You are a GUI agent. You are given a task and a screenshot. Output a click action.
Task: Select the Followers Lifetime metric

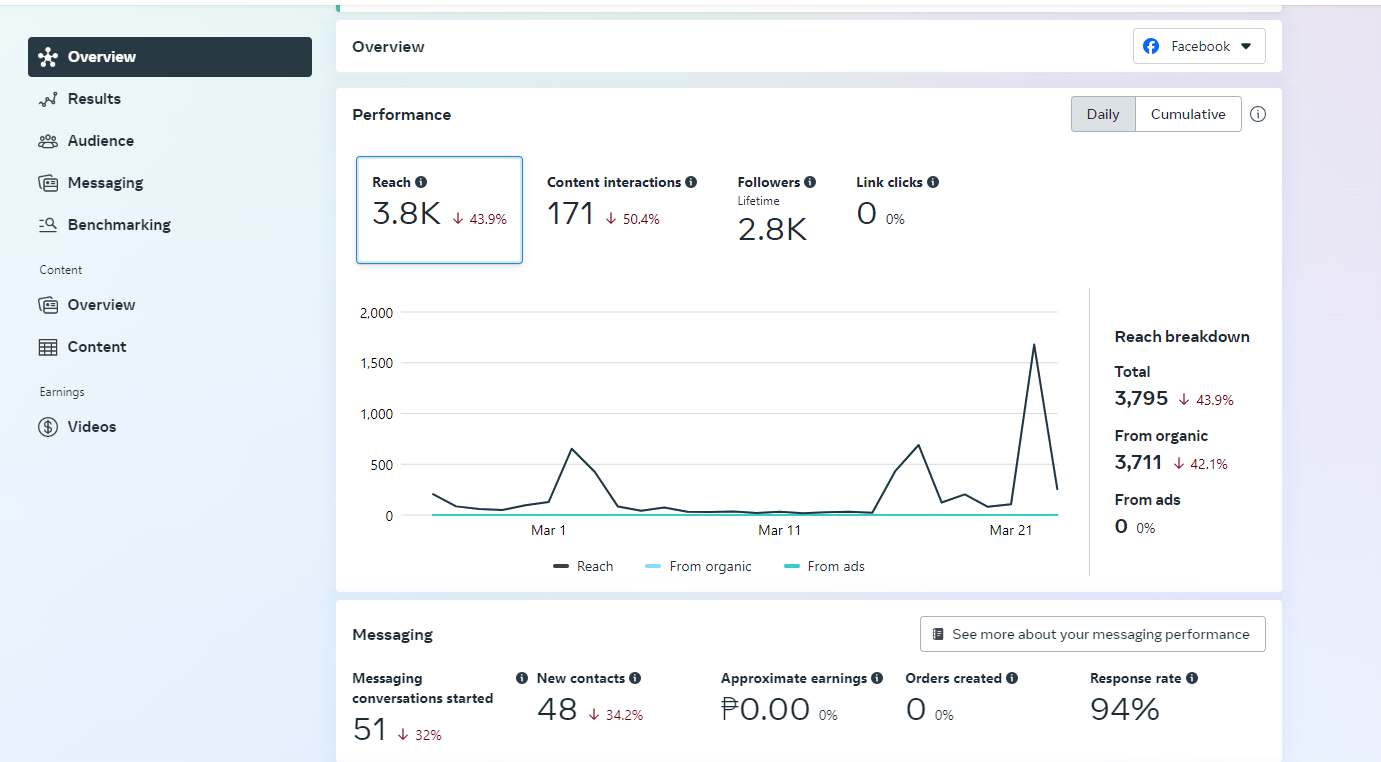777,210
